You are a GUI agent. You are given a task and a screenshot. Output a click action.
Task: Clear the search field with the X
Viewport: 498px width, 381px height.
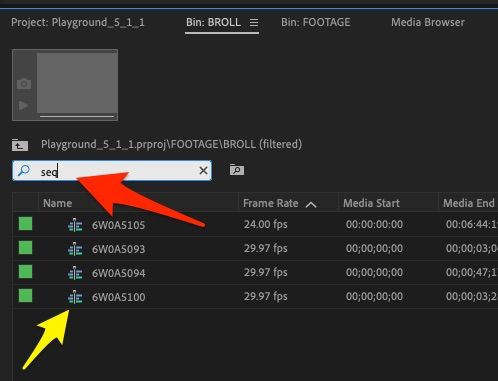coord(203,171)
